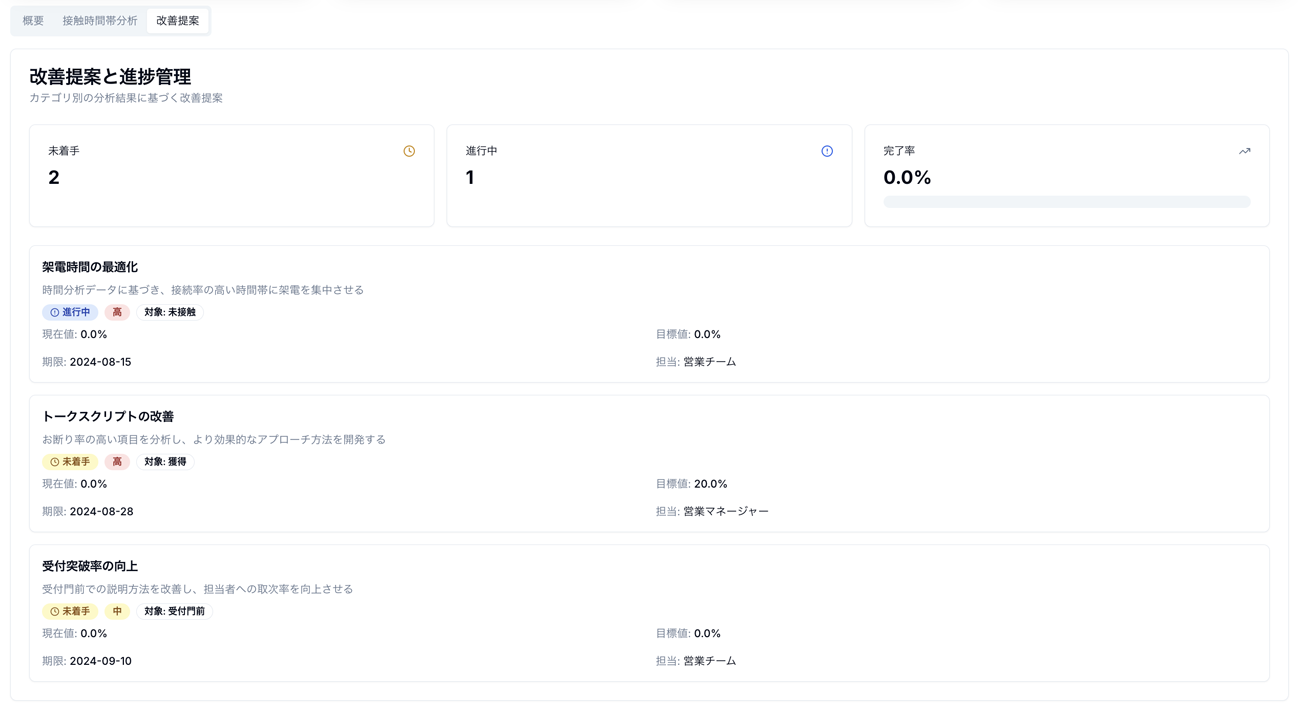Open the 架電時間の最適化 proposal title
Viewport: 1300px width, 714px height.
pos(90,267)
